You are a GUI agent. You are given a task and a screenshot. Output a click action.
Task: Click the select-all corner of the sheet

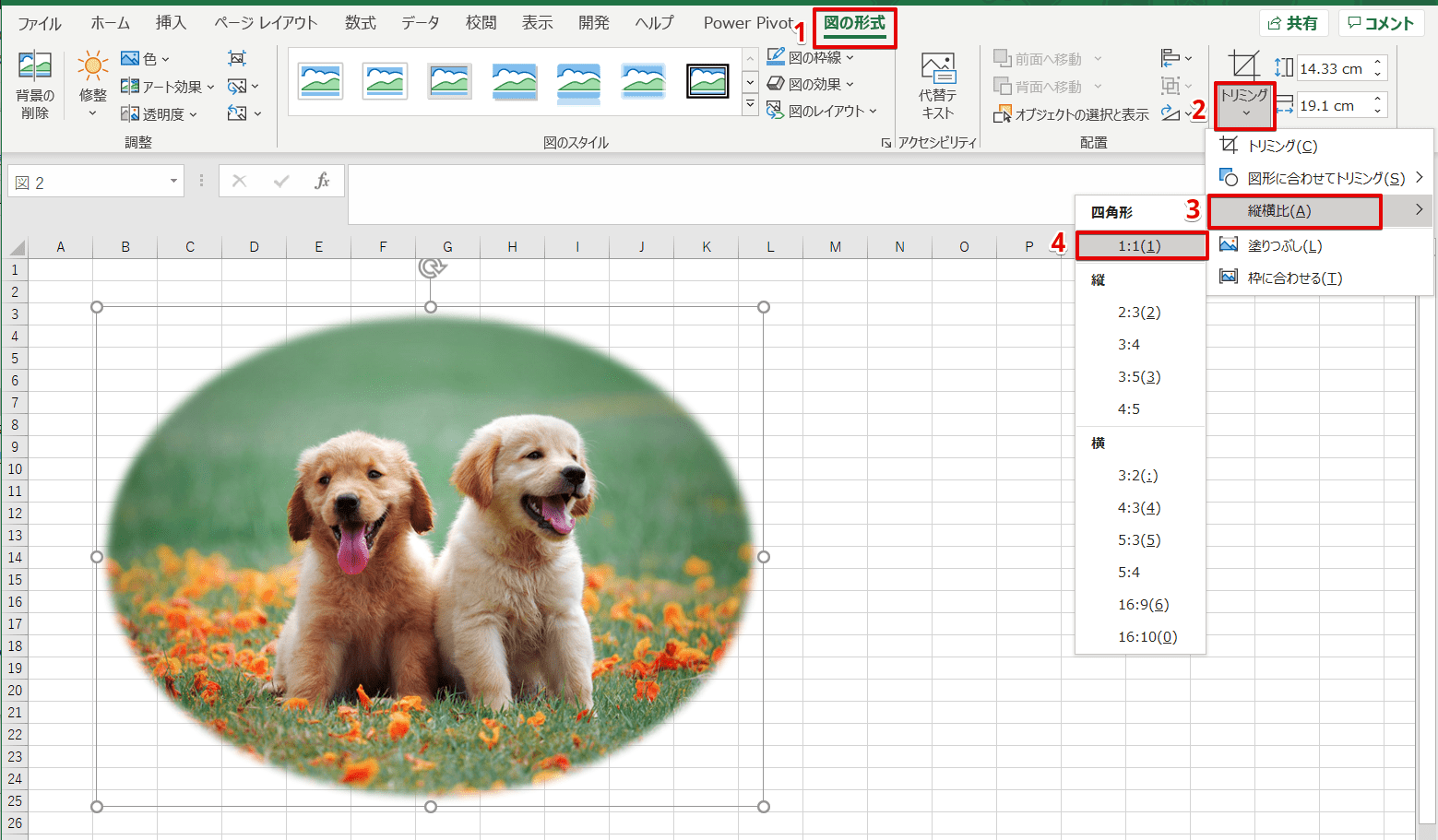pos(17,247)
